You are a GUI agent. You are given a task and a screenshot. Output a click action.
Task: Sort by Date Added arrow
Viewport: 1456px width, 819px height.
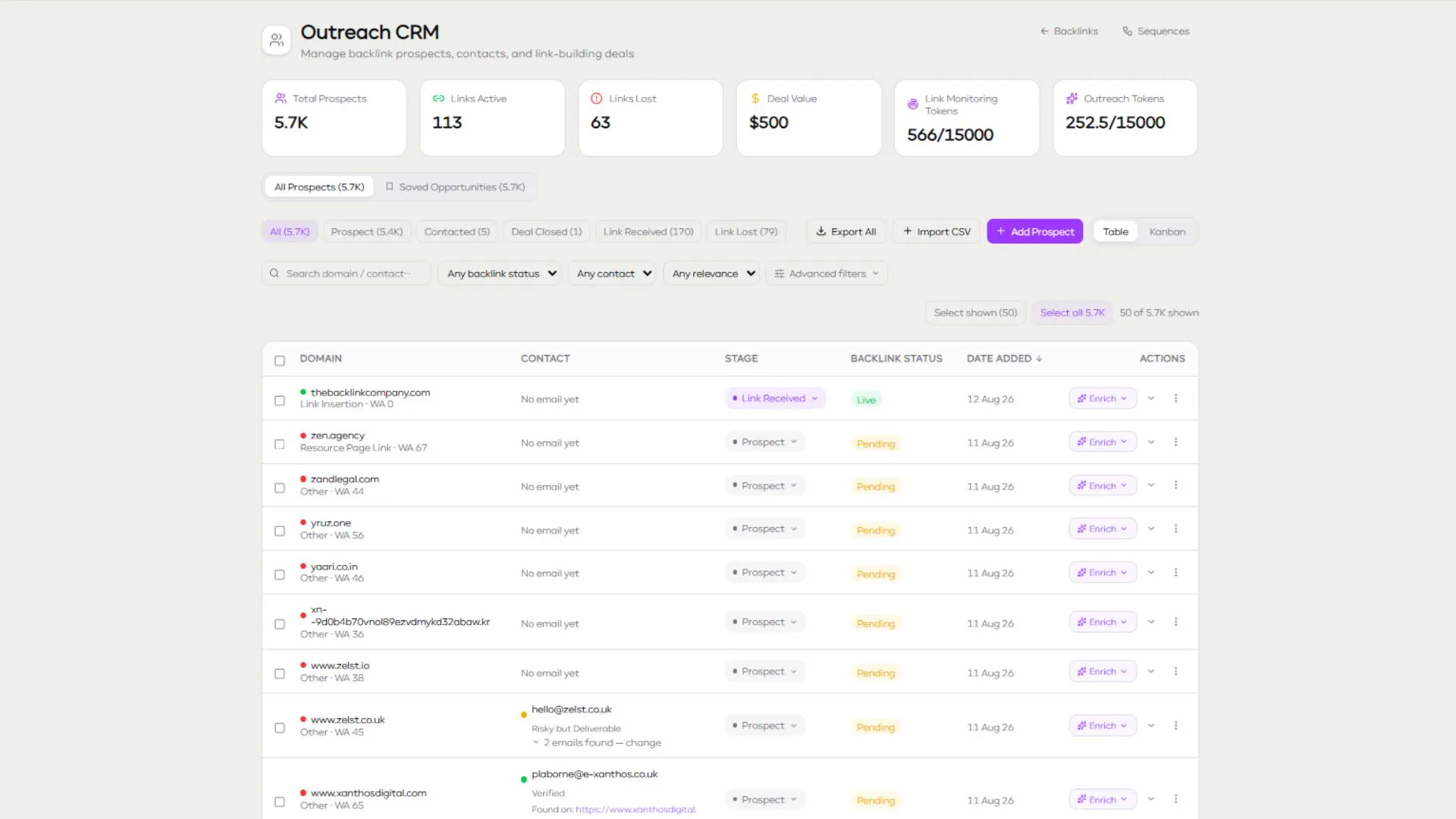pyautogui.click(x=1039, y=359)
